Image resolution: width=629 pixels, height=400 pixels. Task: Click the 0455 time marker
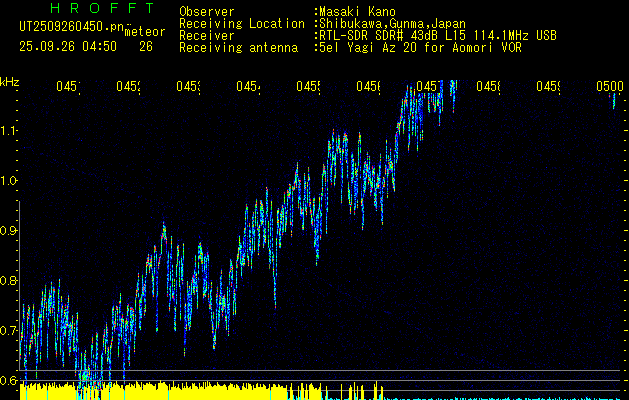tap(308, 86)
